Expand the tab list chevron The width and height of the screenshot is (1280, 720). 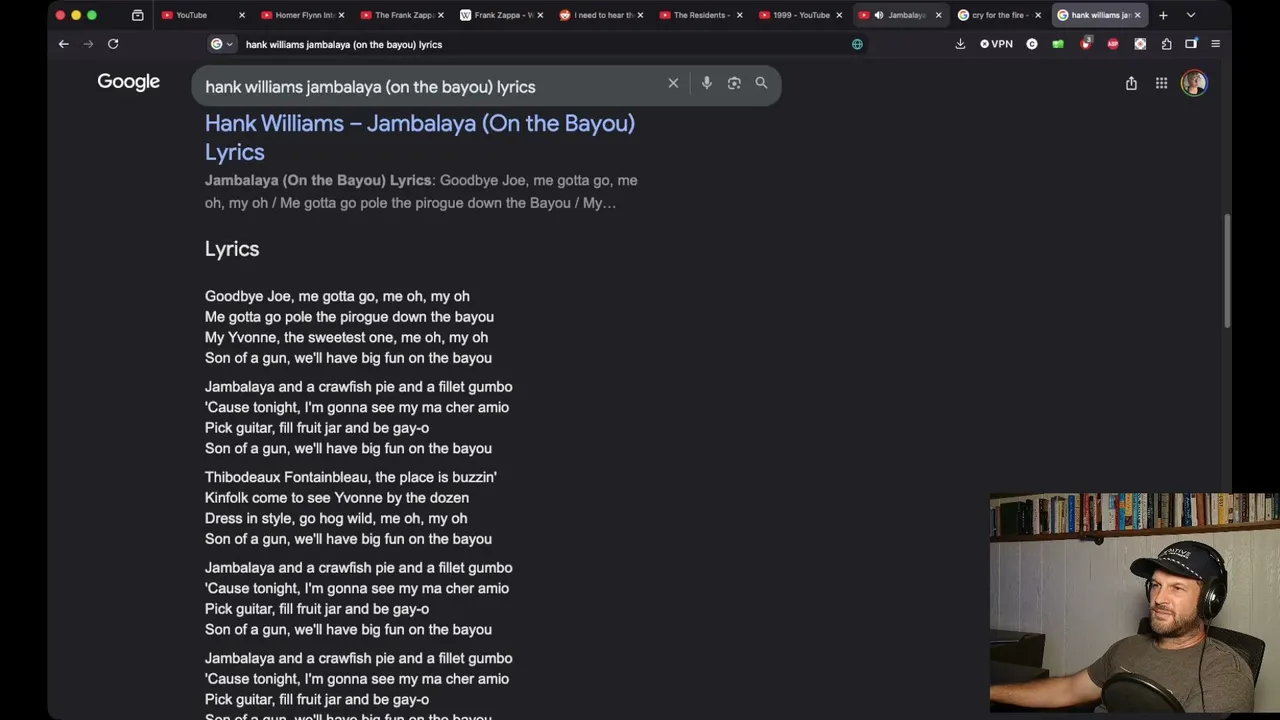pyautogui.click(x=1190, y=15)
